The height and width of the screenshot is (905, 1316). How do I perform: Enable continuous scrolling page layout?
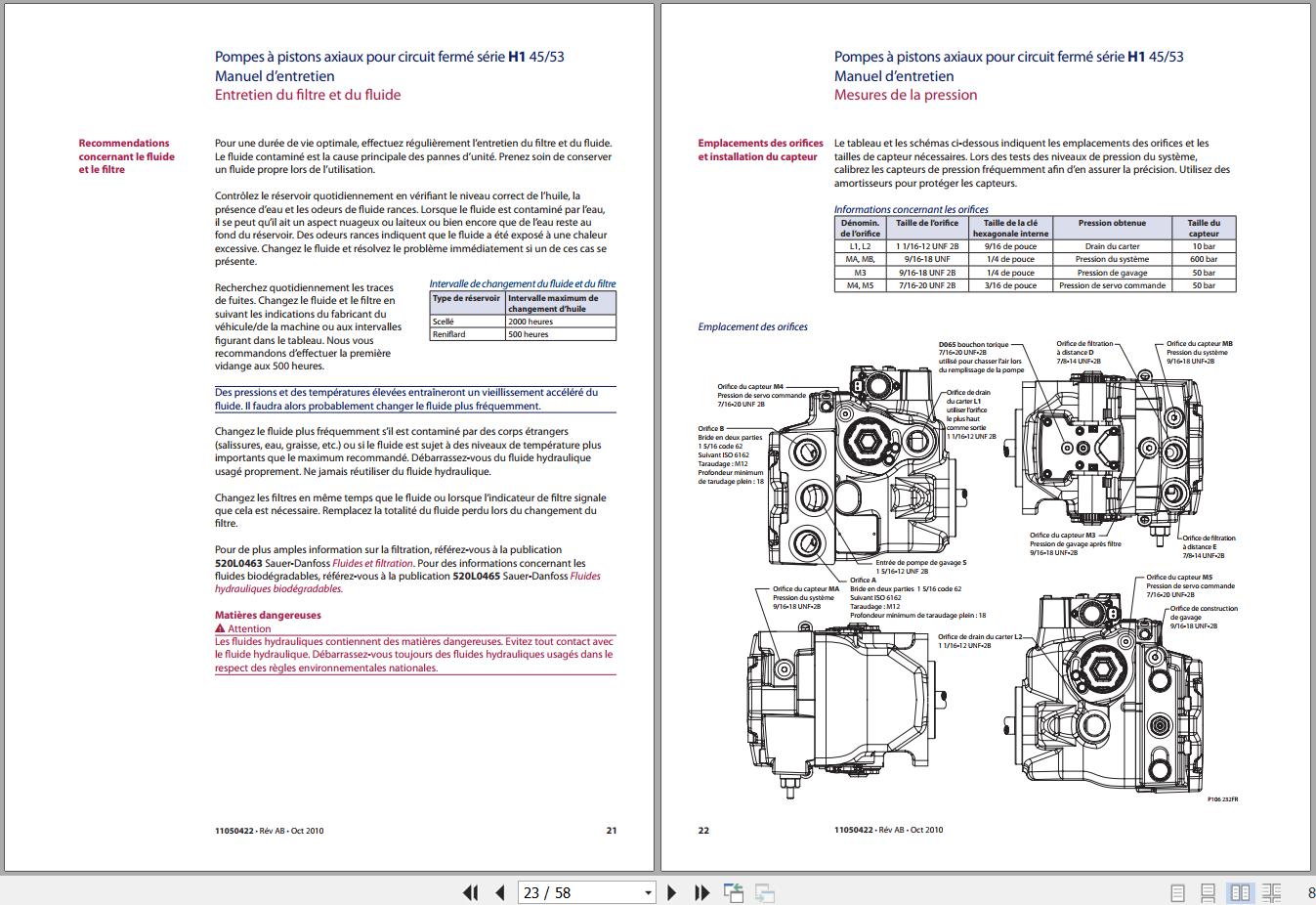coord(1209,892)
